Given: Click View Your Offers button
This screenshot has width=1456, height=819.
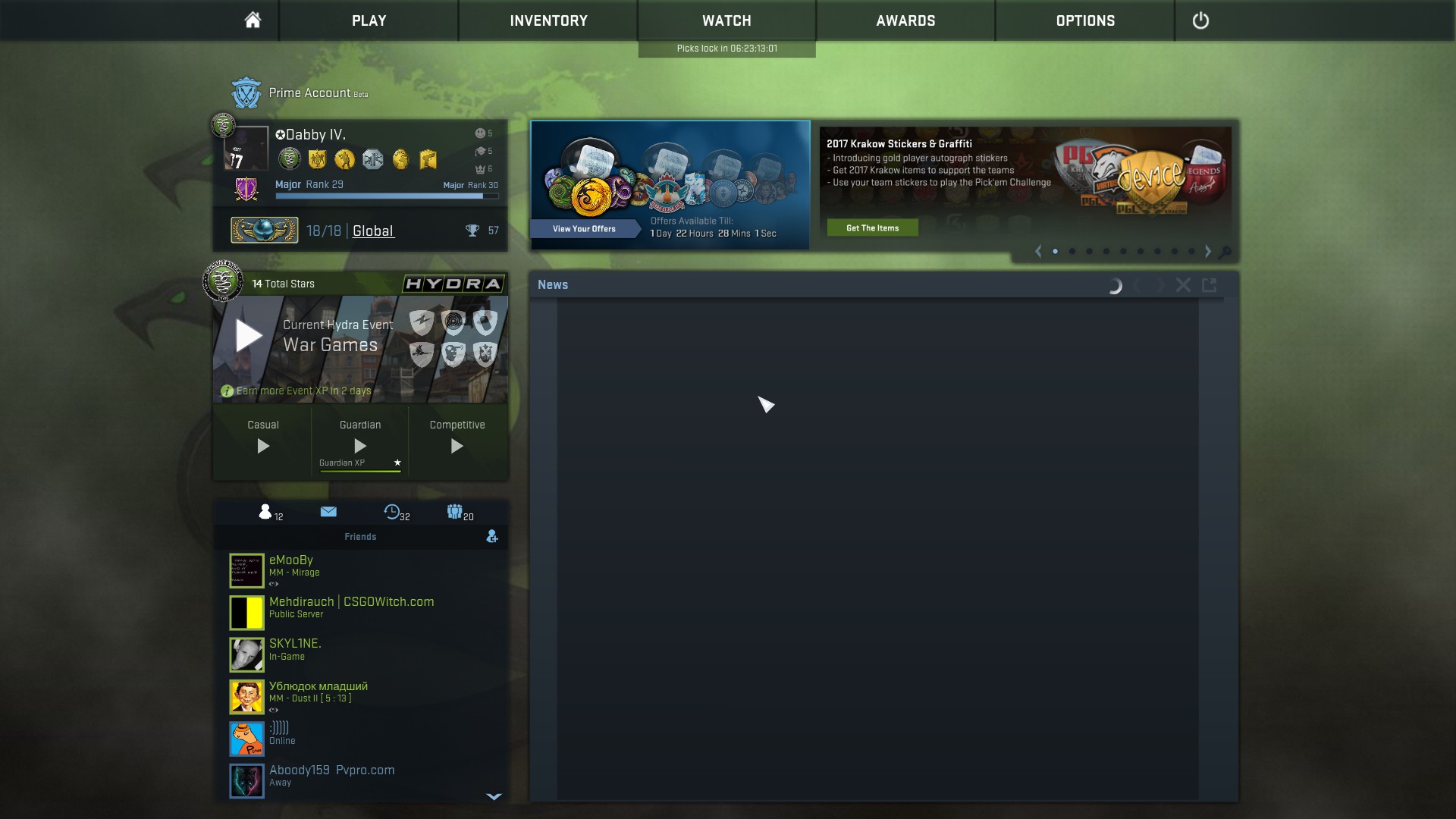Looking at the screenshot, I should click(x=584, y=228).
